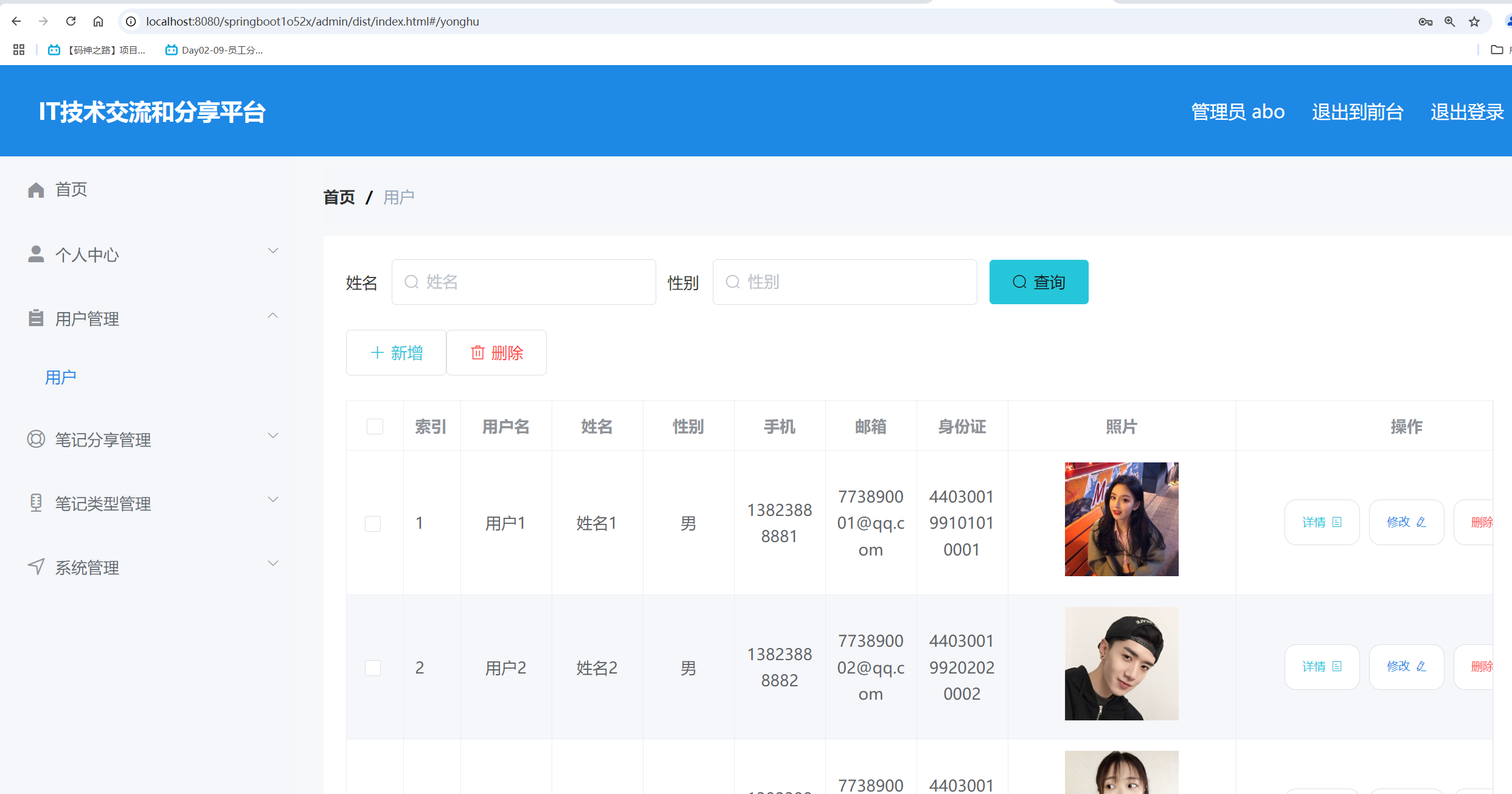Check the checkbox for row 用户2
Image resolution: width=1512 pixels, height=794 pixels.
(x=373, y=667)
